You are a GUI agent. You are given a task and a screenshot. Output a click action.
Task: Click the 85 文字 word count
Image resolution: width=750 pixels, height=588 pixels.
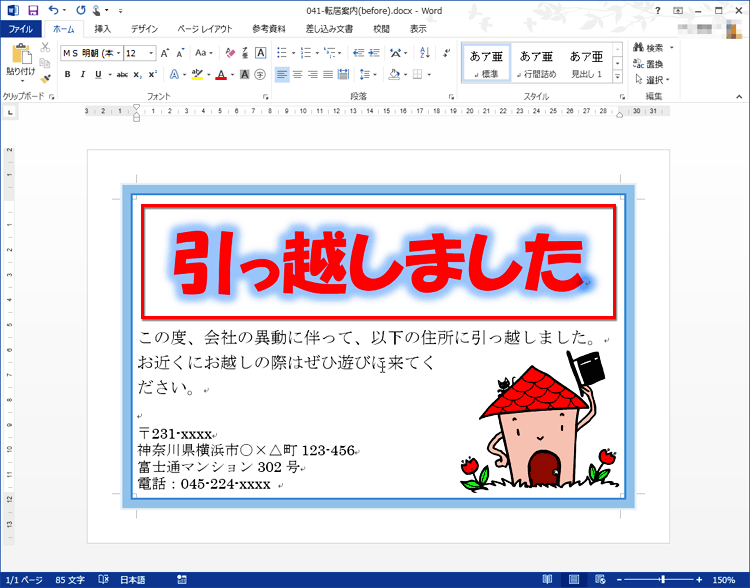(x=70, y=579)
